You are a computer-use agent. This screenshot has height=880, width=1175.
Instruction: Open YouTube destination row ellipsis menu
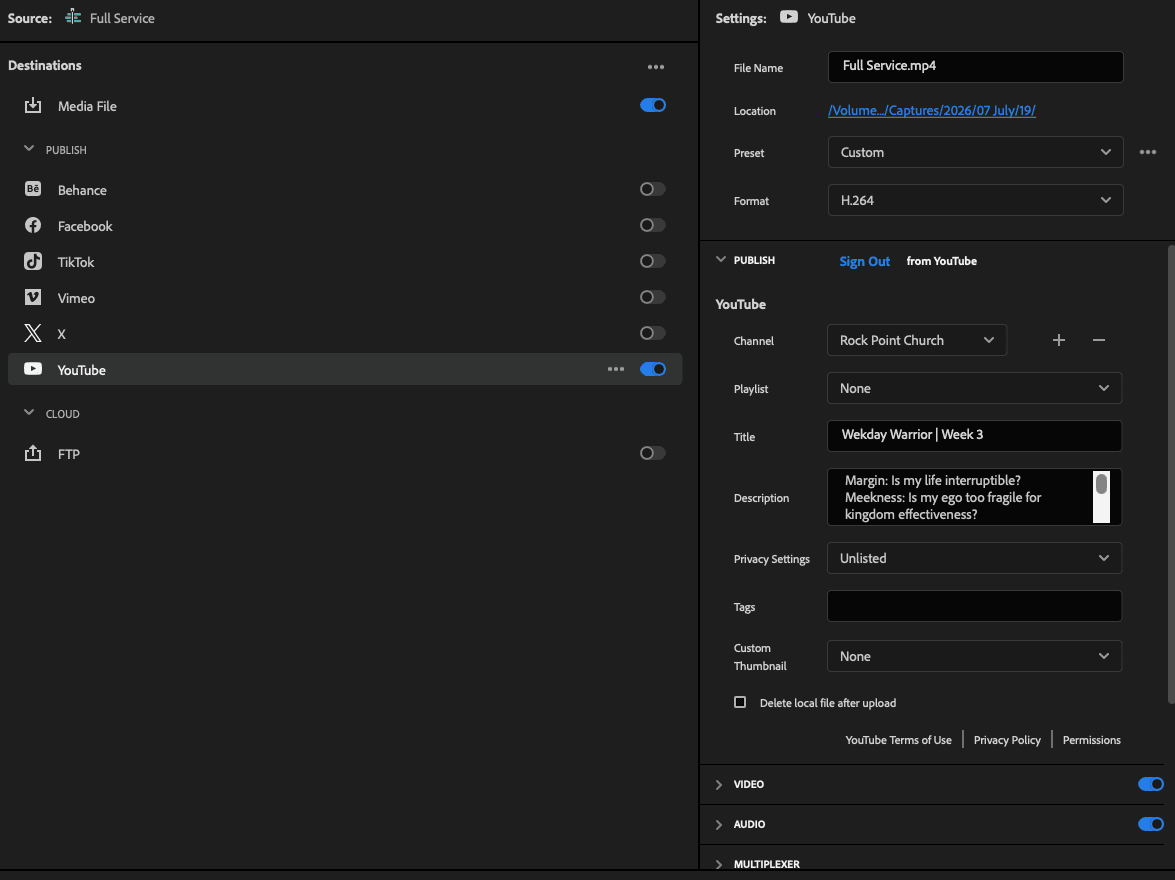click(616, 369)
